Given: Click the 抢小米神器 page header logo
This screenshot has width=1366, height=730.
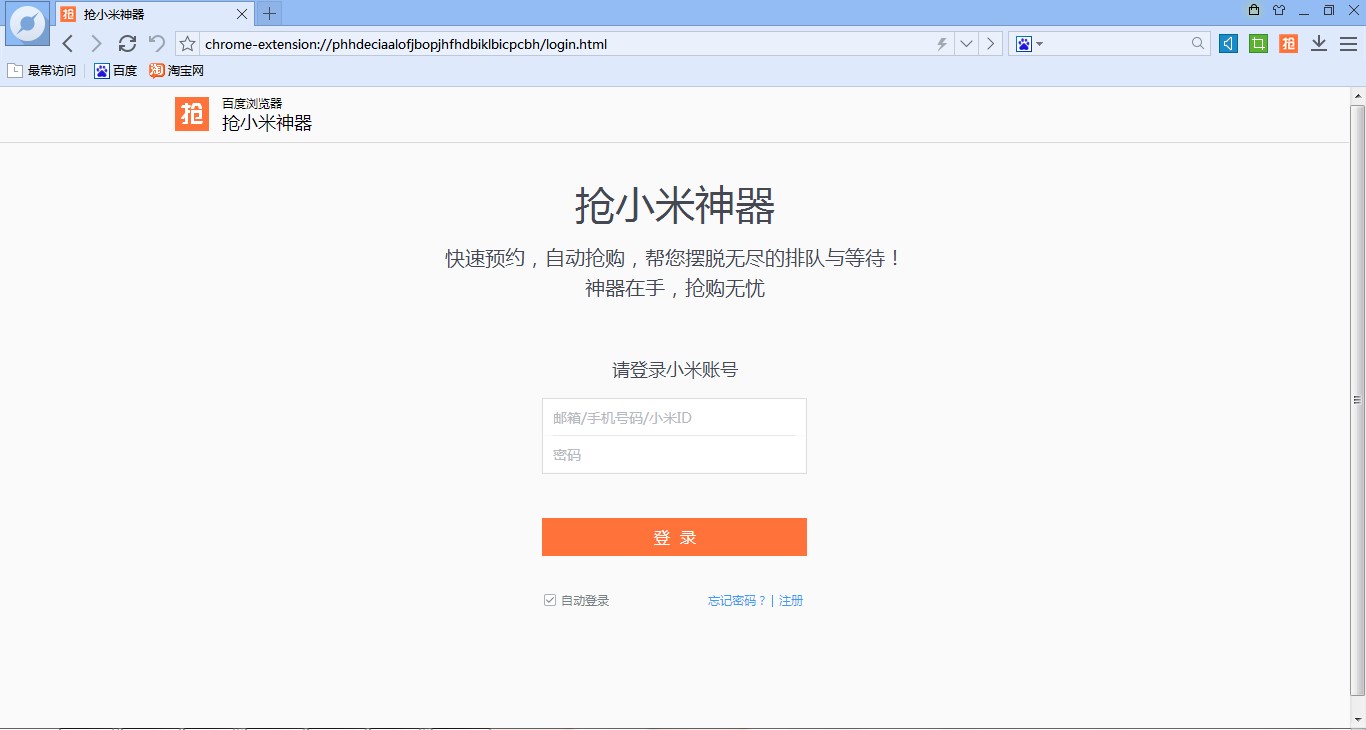Looking at the screenshot, I should click(192, 114).
